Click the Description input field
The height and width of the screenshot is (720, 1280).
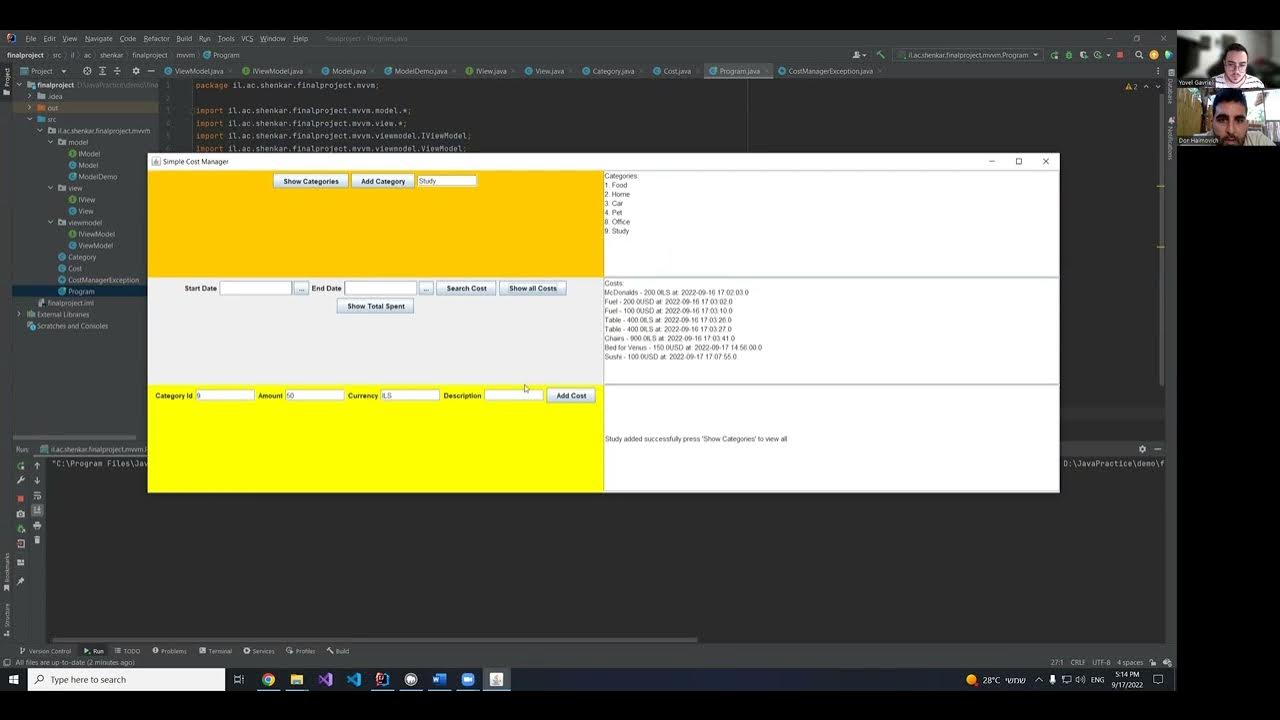click(x=514, y=395)
